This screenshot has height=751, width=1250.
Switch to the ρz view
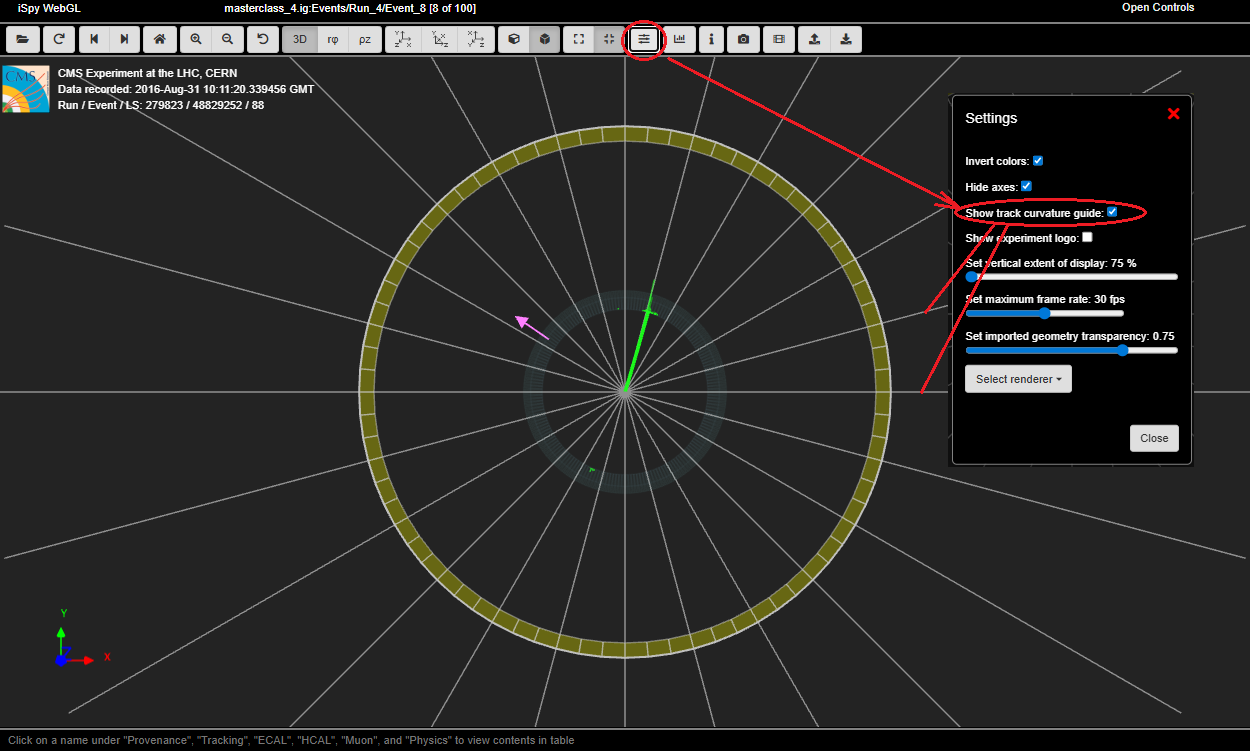[x=365, y=40]
